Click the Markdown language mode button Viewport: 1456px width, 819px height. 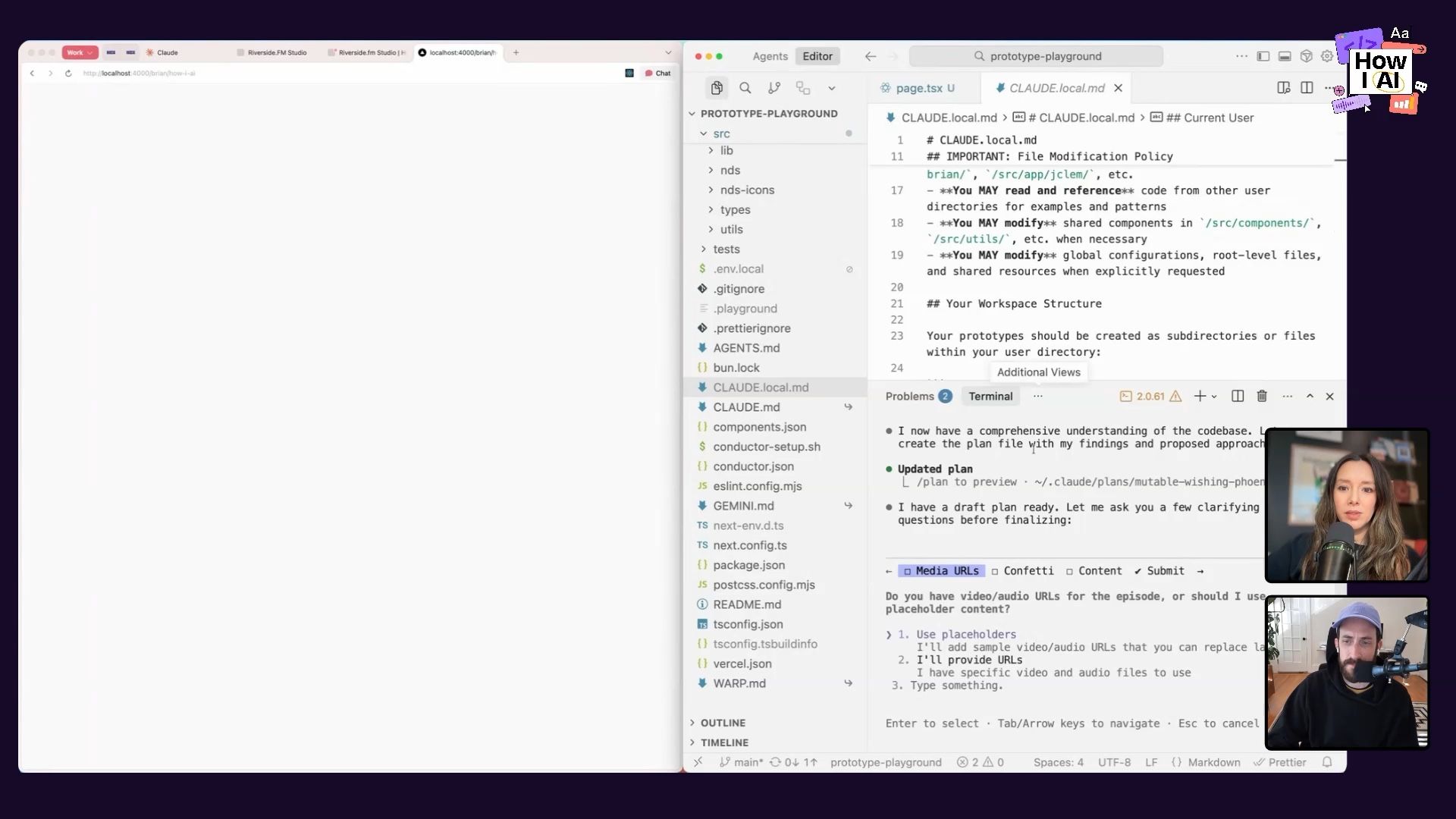[1213, 762]
